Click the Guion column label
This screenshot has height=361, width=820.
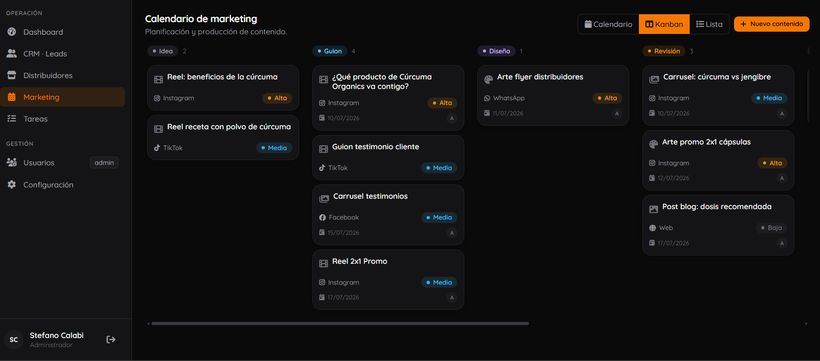[329, 51]
